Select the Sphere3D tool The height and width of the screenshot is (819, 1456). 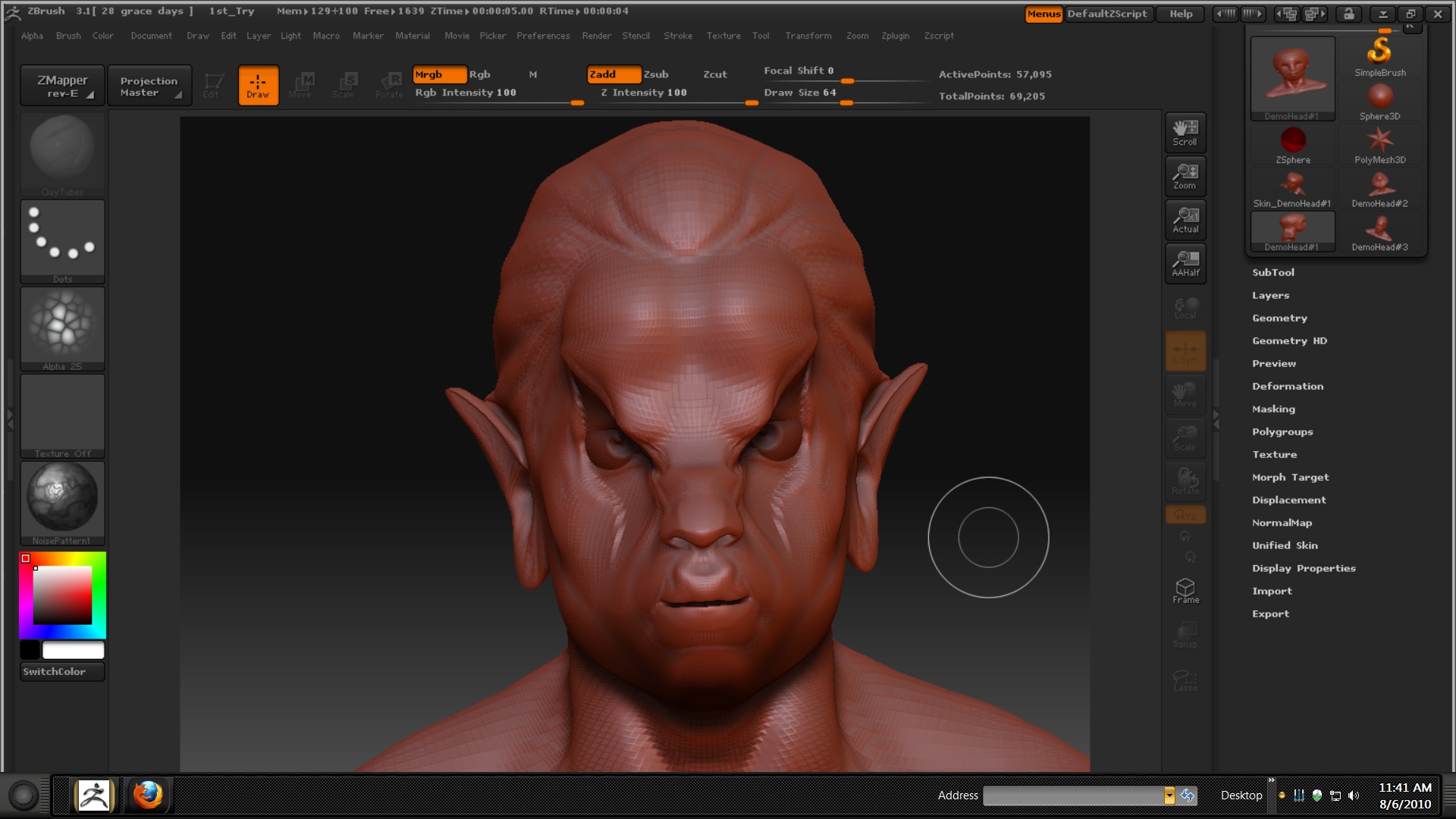pos(1381,97)
